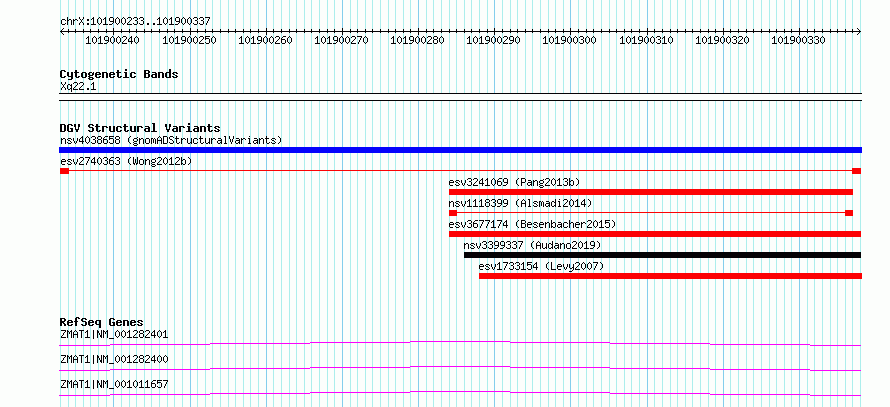The width and height of the screenshot is (890, 407).
Task: Click the red esv3677174 variant bar
Action: coord(655,234)
